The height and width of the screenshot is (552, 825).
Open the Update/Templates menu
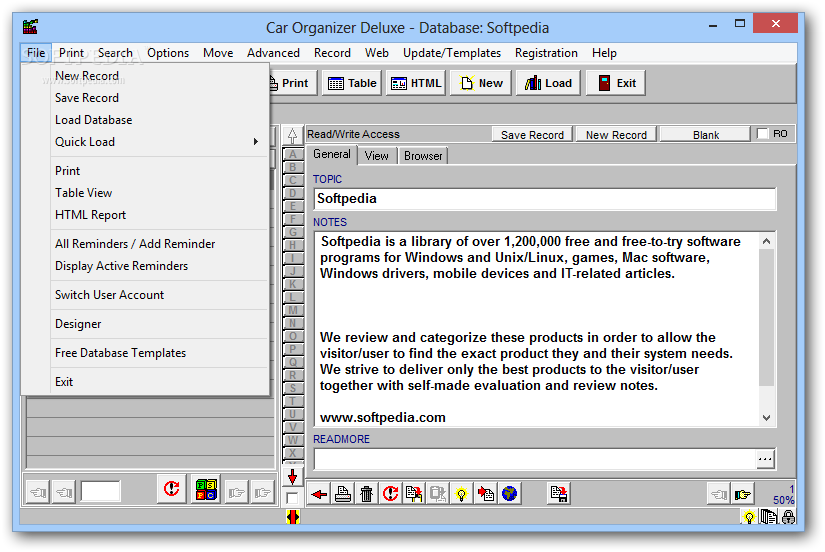(x=451, y=53)
